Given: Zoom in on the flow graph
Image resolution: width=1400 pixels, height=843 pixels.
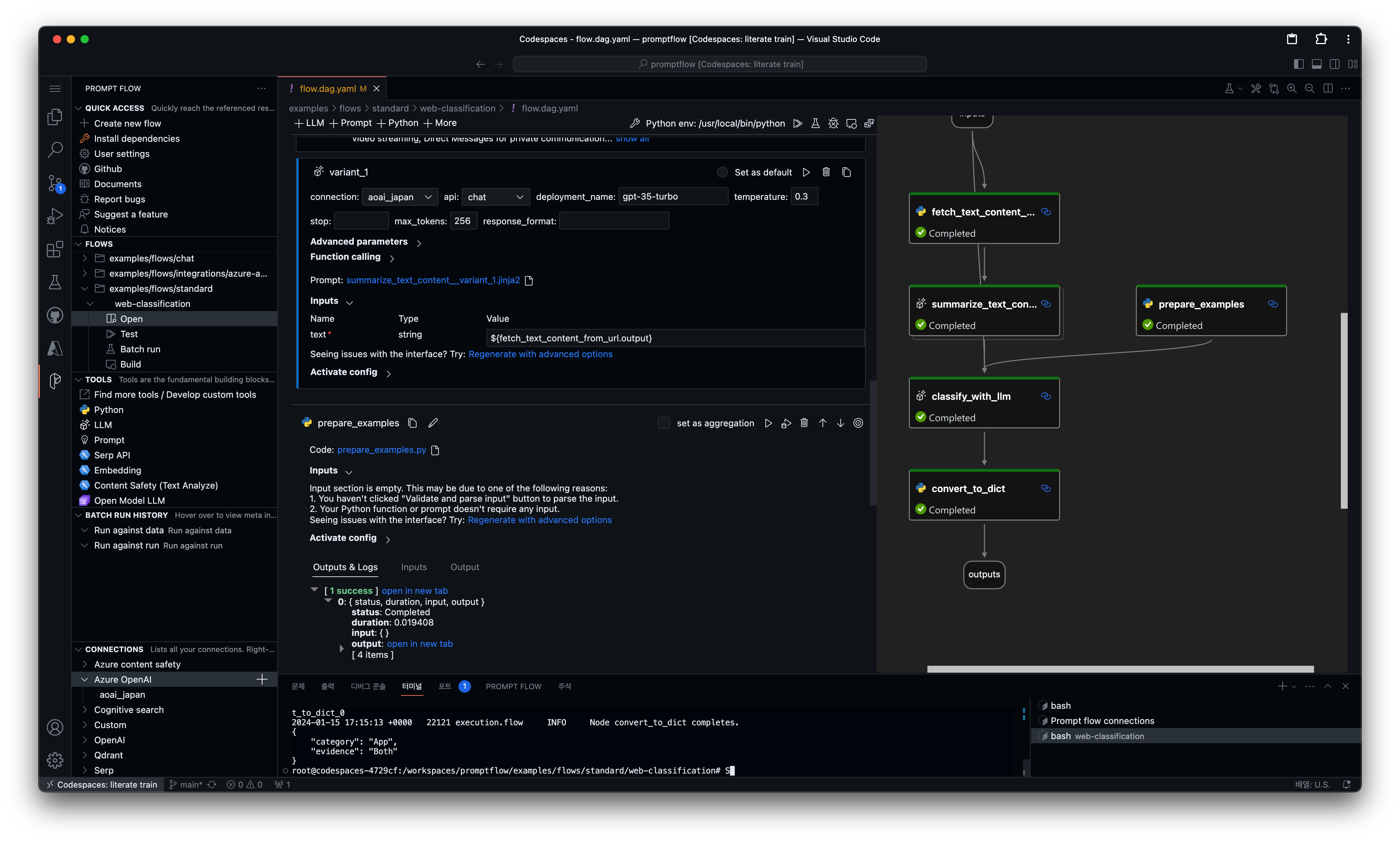Looking at the screenshot, I should point(1292,89).
